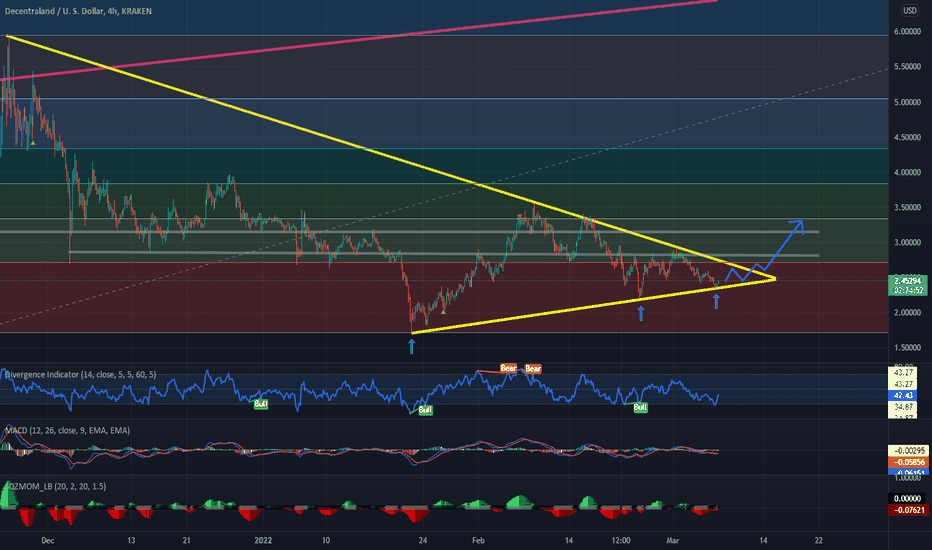The height and width of the screenshot is (550, 932).
Task: Click the Mar label on time axis
Action: [x=672, y=540]
